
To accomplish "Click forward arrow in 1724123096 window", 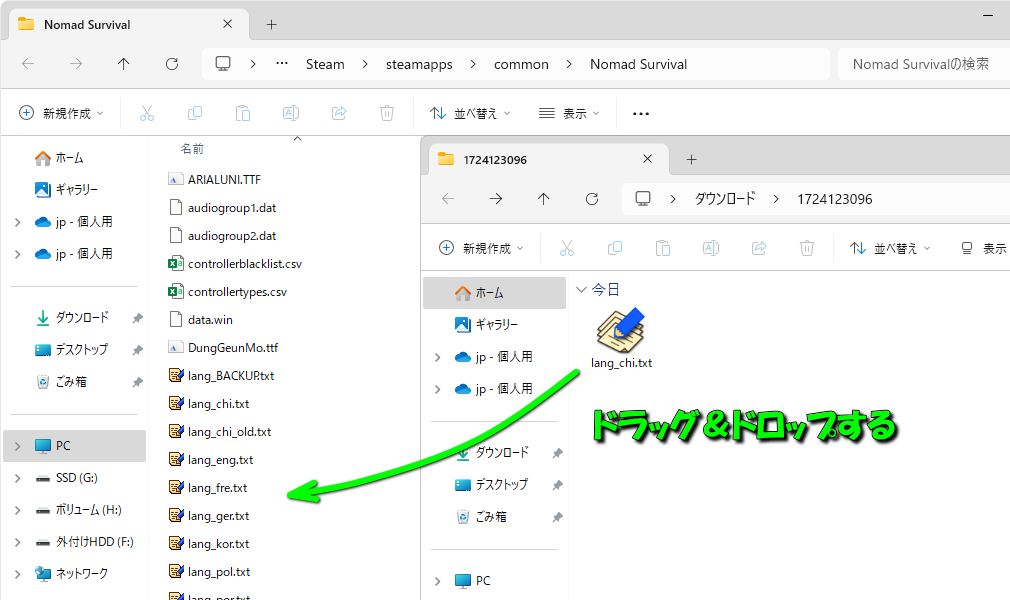I will click(496, 199).
